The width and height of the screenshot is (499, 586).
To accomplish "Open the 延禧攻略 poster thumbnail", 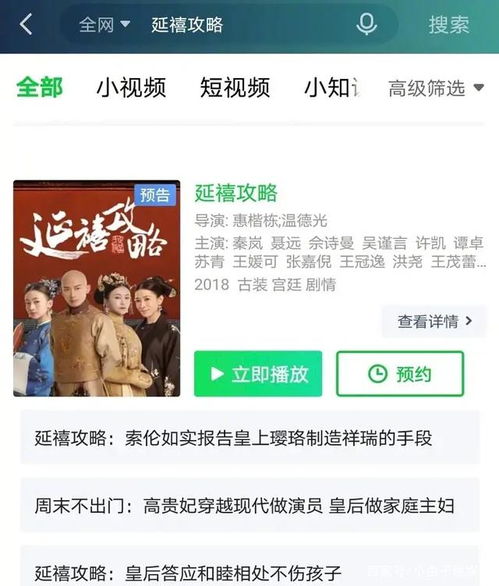I will [x=96, y=288].
